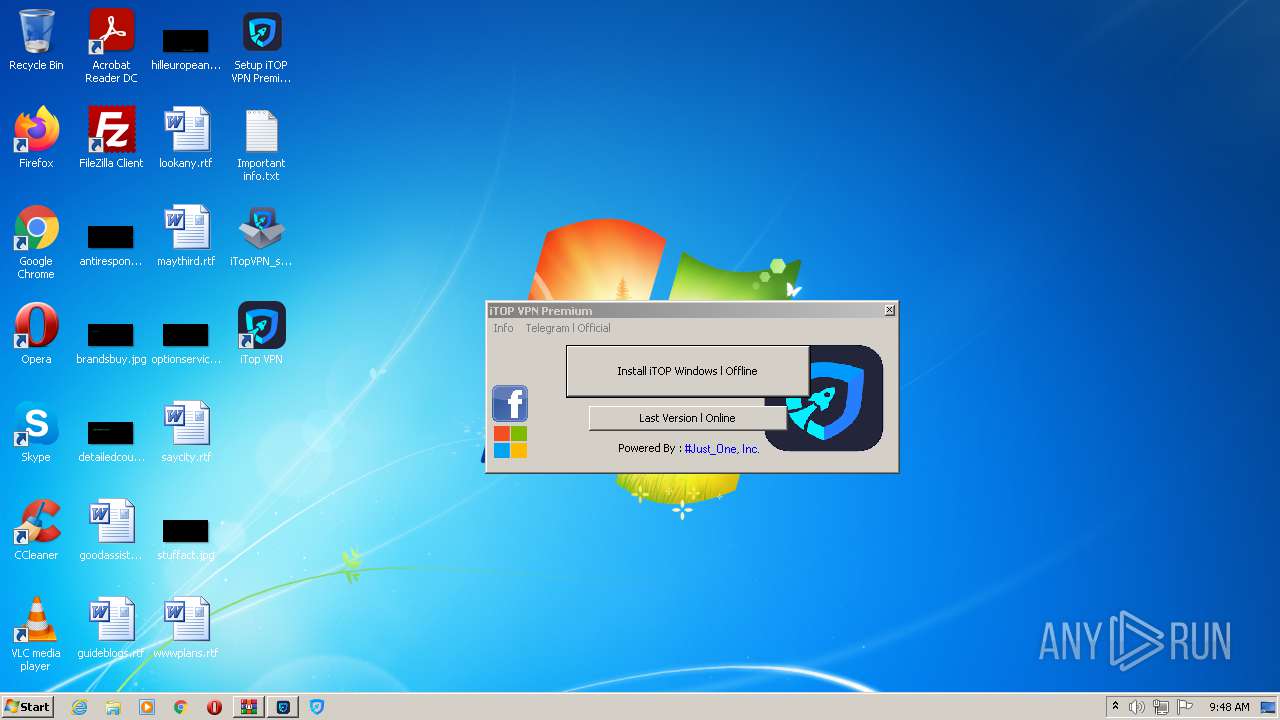Open Telegram | Official menu
This screenshot has width=1280, height=720.
(x=568, y=328)
